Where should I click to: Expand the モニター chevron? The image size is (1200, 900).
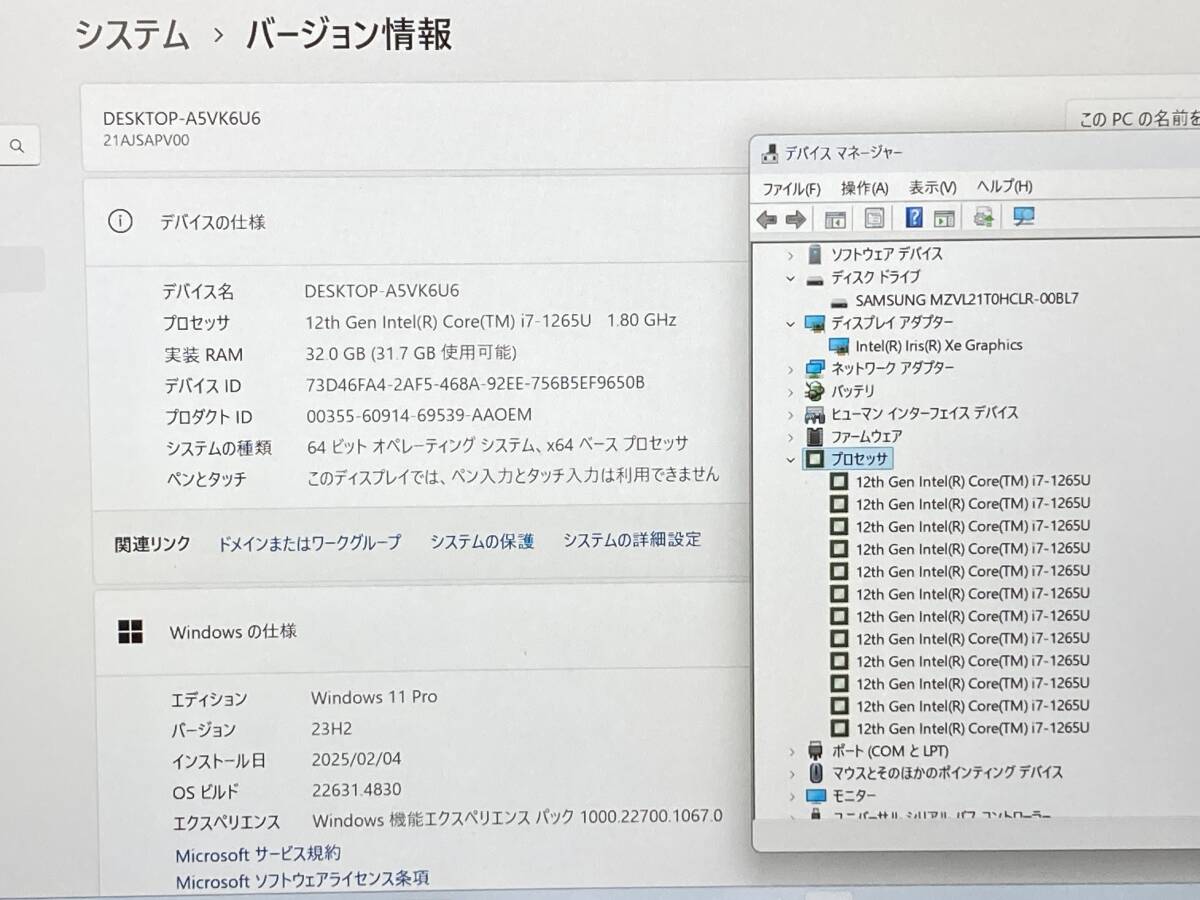coord(790,795)
